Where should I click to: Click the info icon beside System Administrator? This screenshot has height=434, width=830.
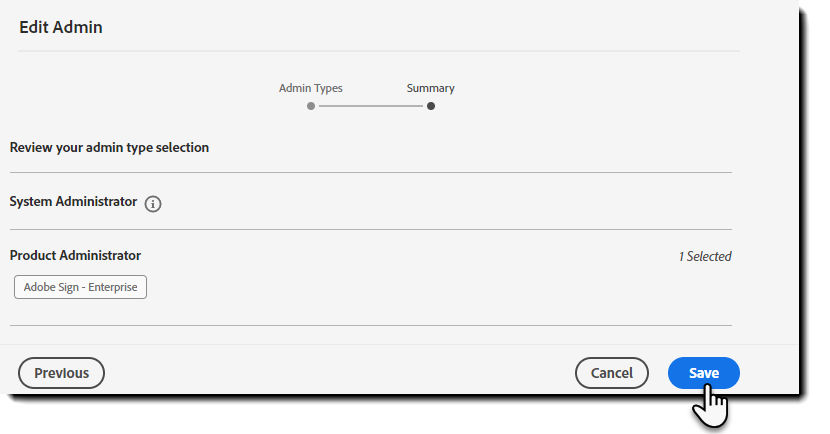[153, 204]
